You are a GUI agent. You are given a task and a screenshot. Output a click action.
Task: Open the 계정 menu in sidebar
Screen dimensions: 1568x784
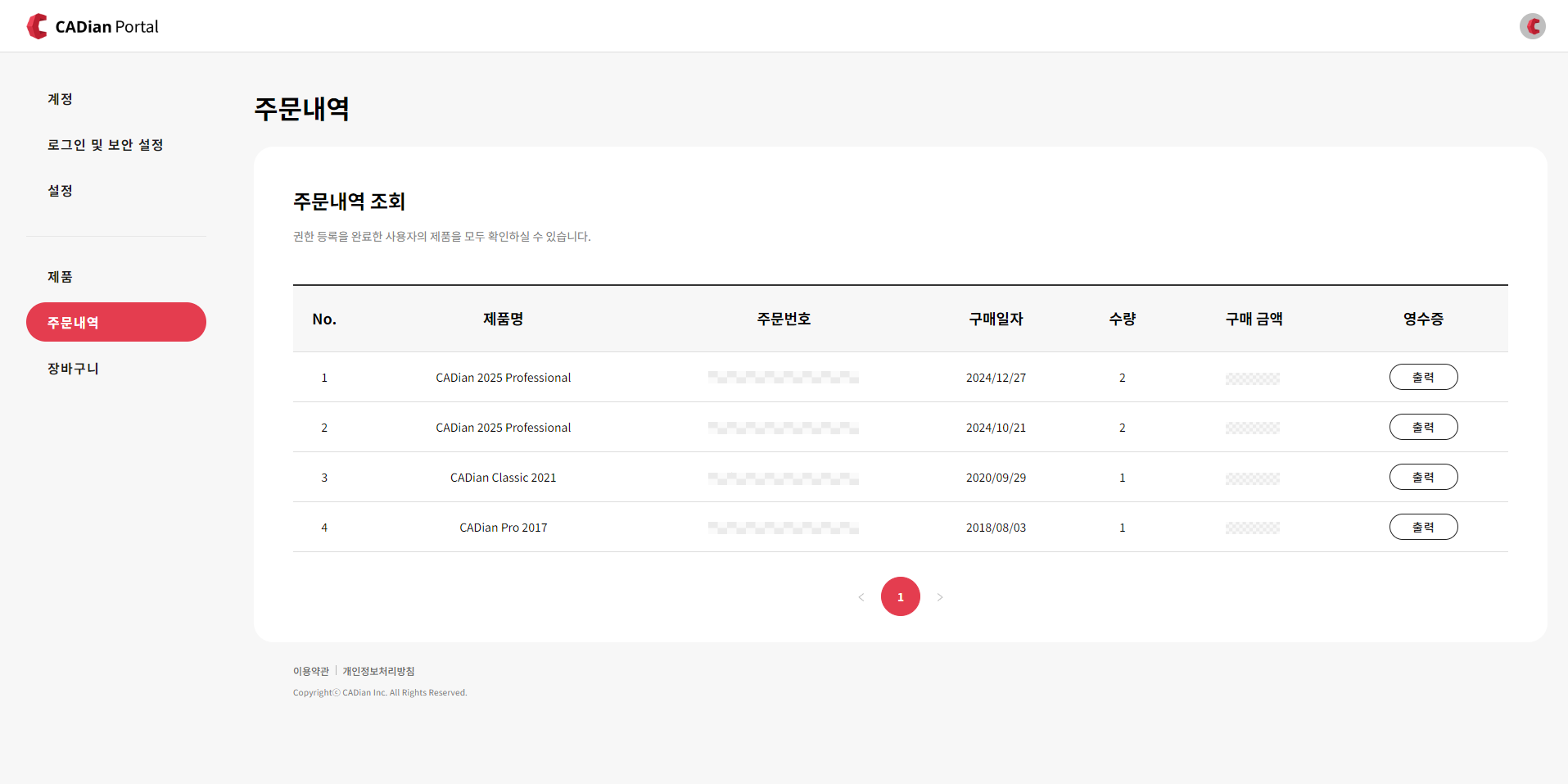coord(60,99)
